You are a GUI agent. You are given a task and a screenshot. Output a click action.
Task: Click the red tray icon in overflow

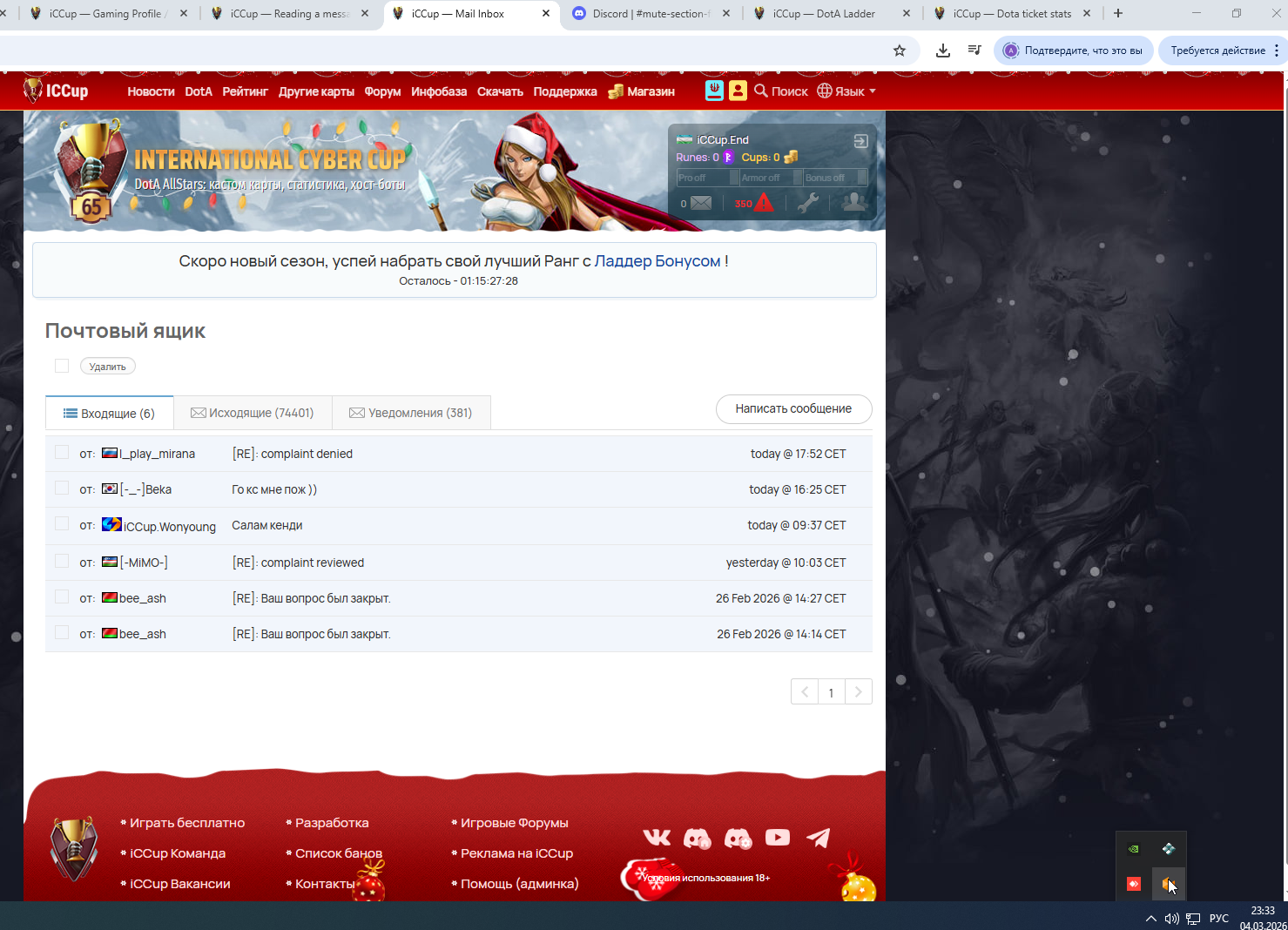(x=1134, y=884)
